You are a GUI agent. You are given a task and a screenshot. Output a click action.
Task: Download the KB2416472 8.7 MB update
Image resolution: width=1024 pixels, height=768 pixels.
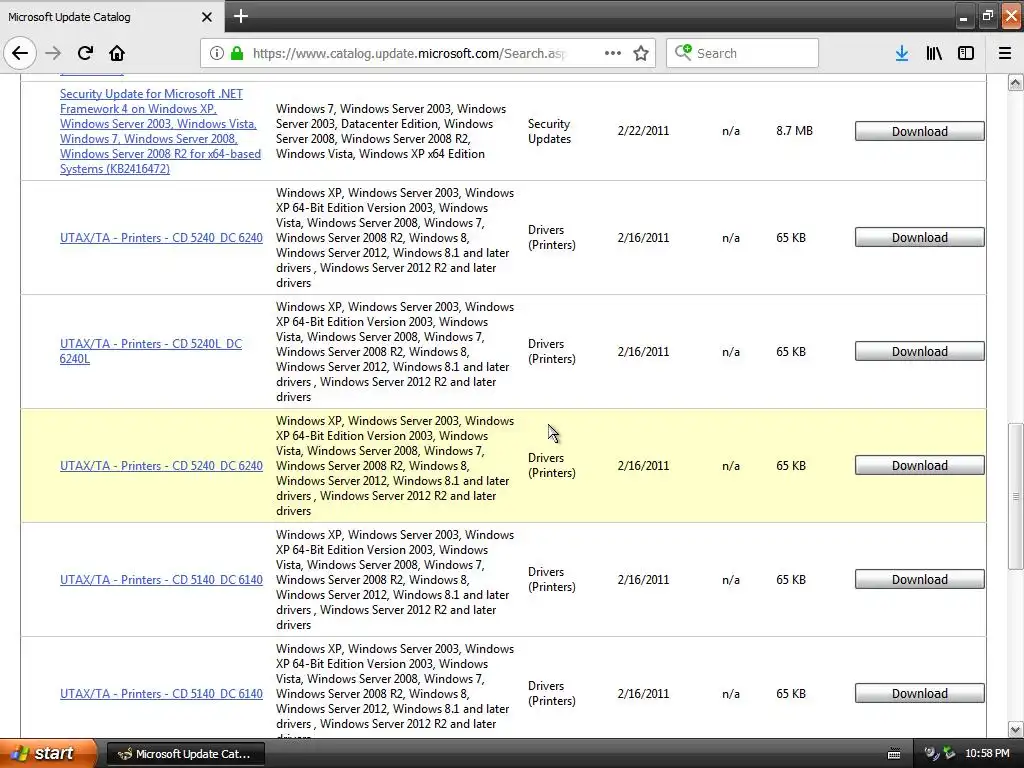point(920,131)
